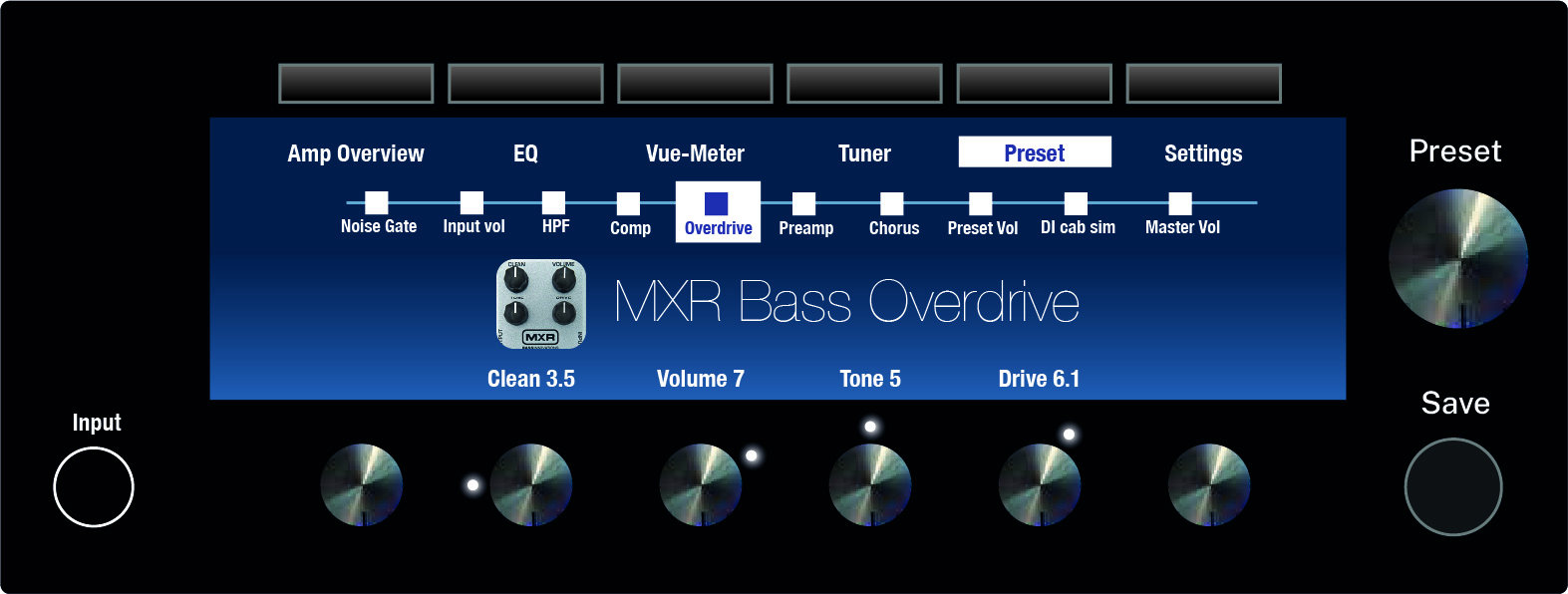Click the first unassigned knob below the display
This screenshot has height=594, width=1568.
click(x=362, y=485)
